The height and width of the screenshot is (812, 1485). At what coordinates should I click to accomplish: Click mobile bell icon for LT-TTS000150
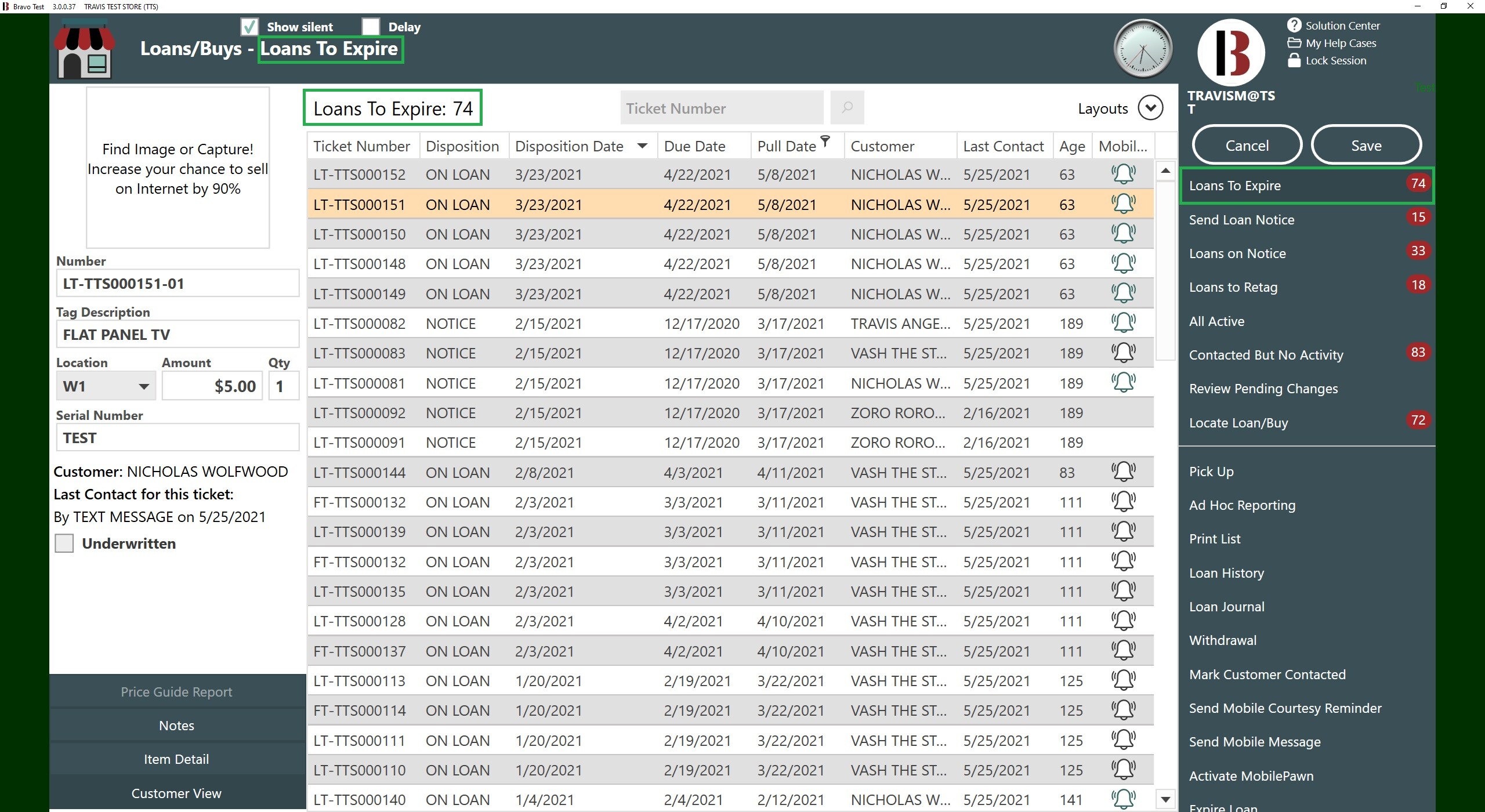1123,233
